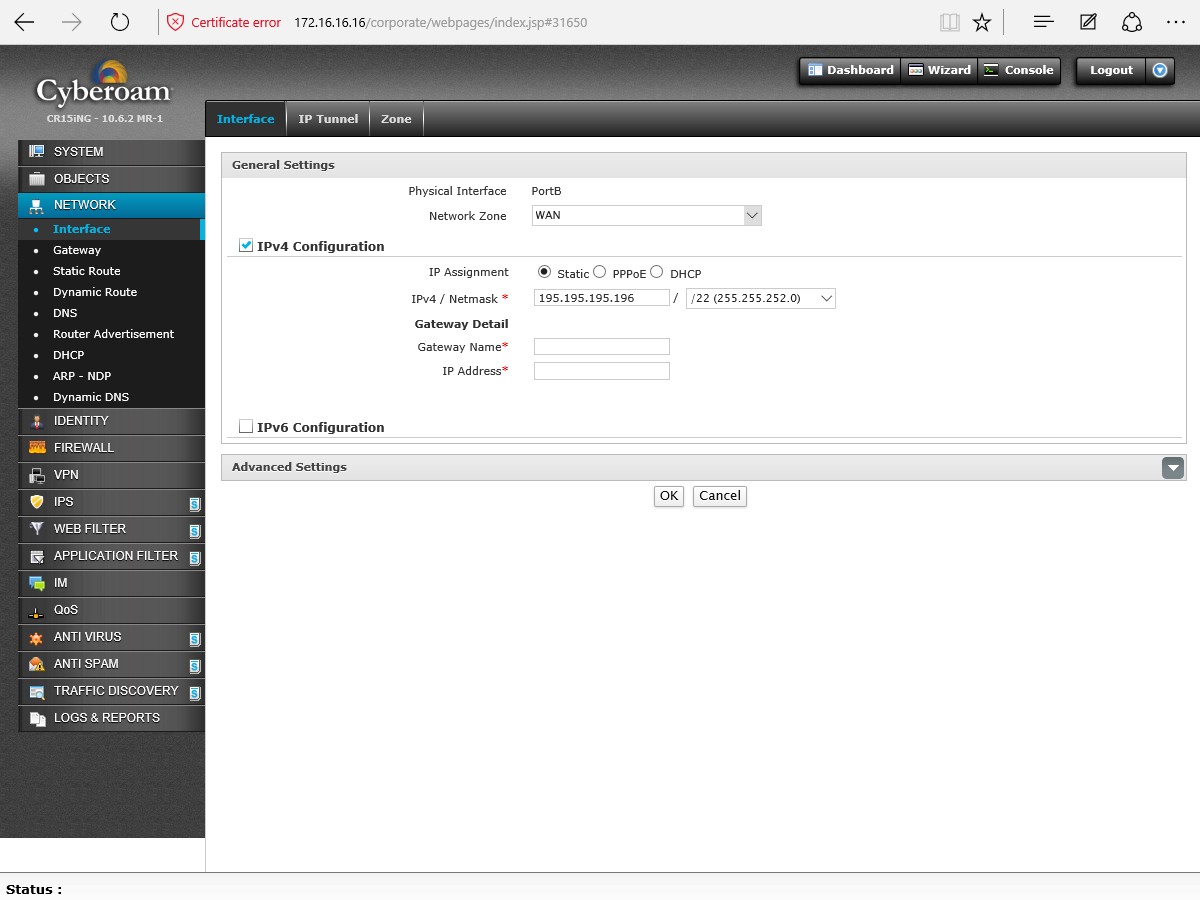Open browser more actions menu

click(1175, 22)
